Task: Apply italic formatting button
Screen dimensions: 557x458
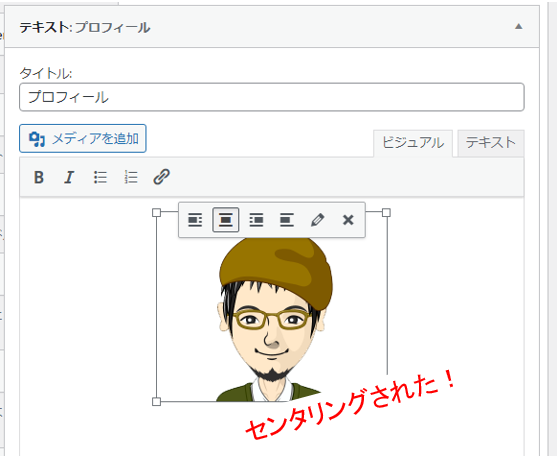Action: coord(69,177)
